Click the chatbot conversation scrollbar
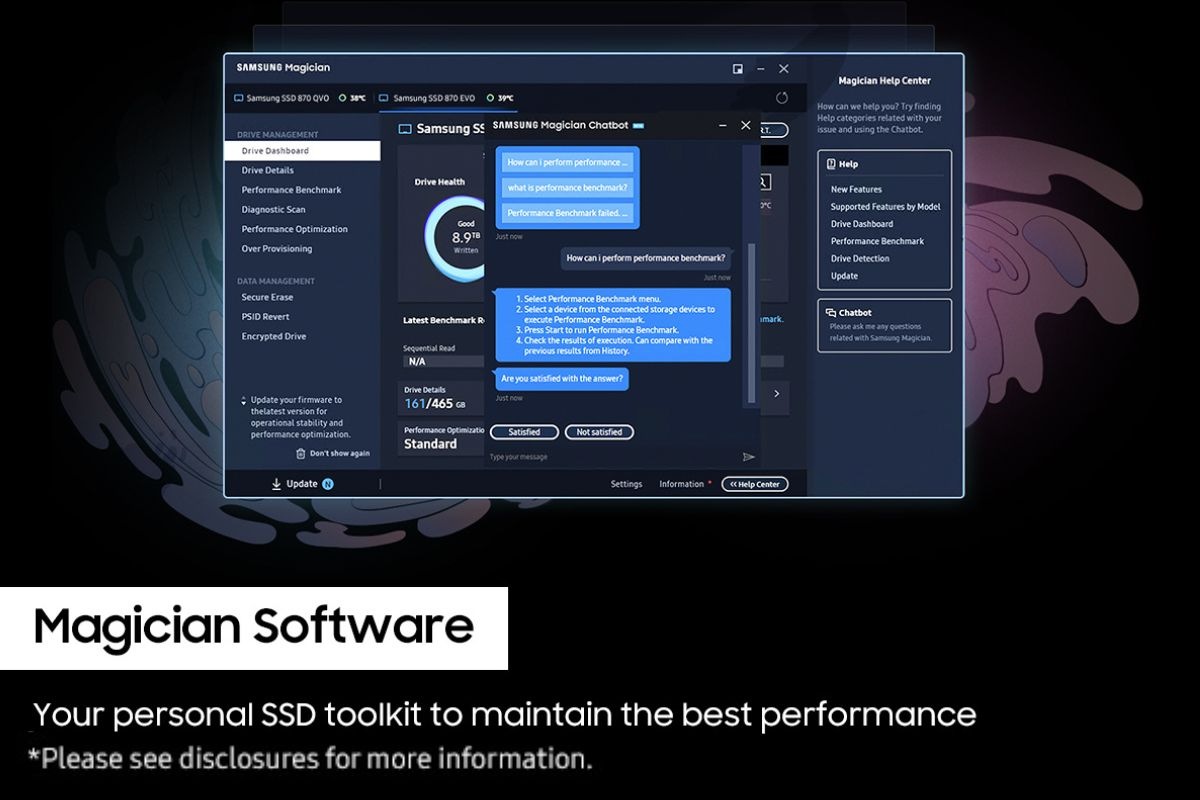The height and width of the screenshot is (800, 1200). click(751, 320)
